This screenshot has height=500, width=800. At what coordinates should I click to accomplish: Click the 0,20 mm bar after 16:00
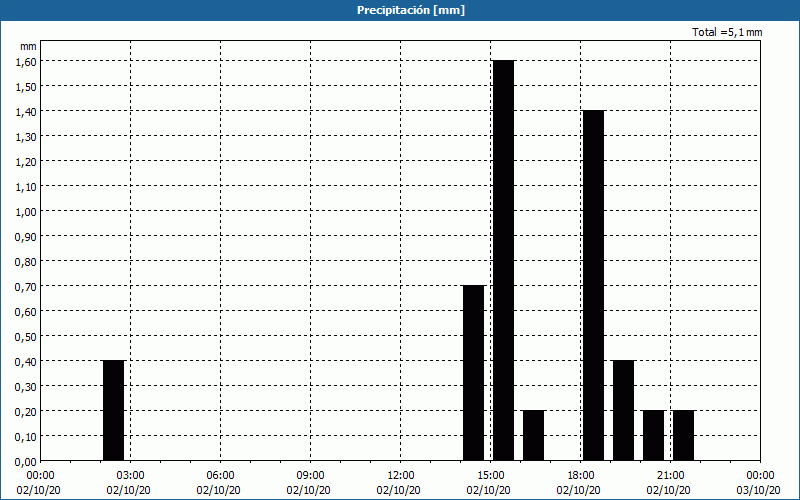pos(534,435)
